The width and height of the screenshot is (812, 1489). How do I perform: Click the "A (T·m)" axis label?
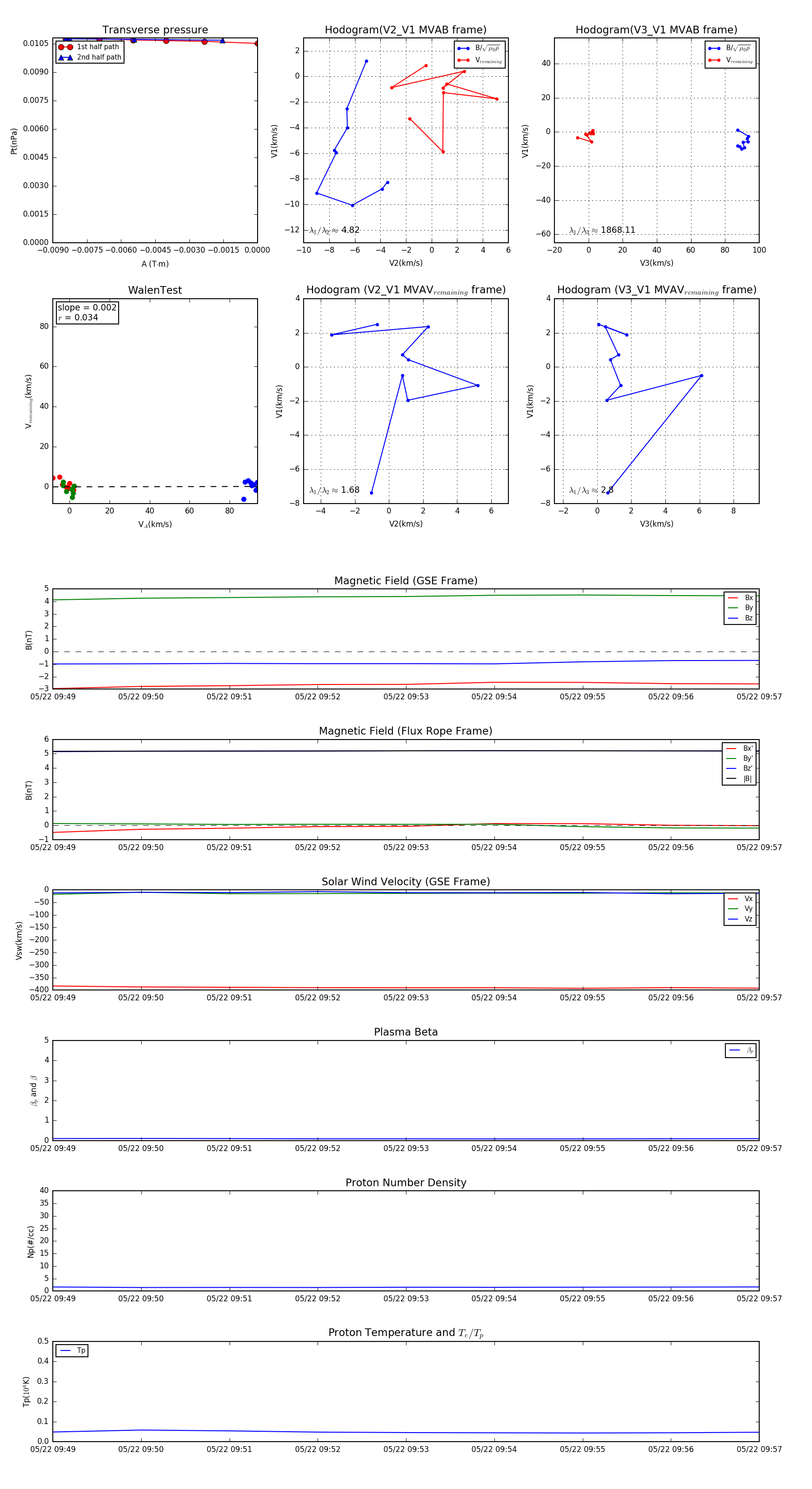coord(155,264)
